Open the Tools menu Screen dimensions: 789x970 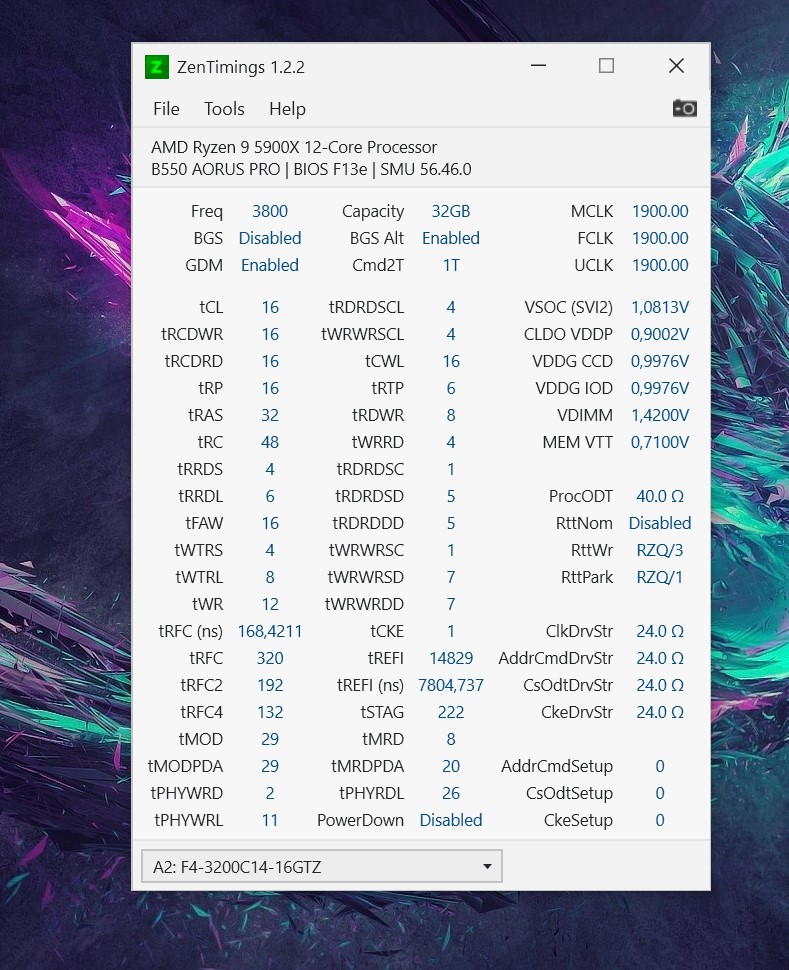click(224, 109)
